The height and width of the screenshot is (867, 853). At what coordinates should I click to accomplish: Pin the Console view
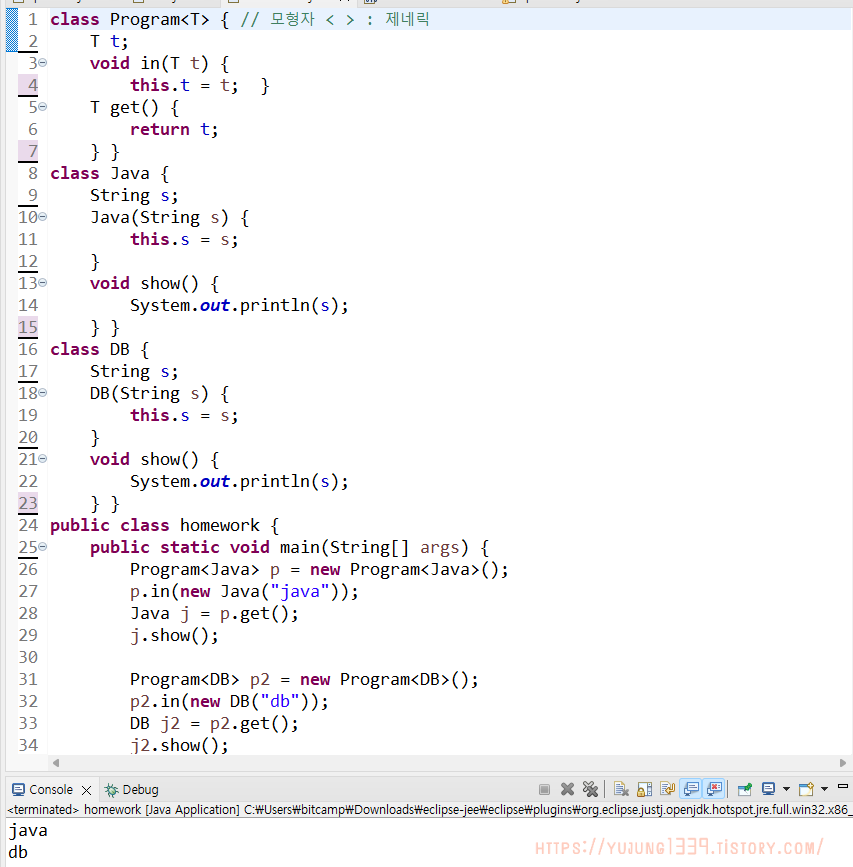pyautogui.click(x=745, y=789)
